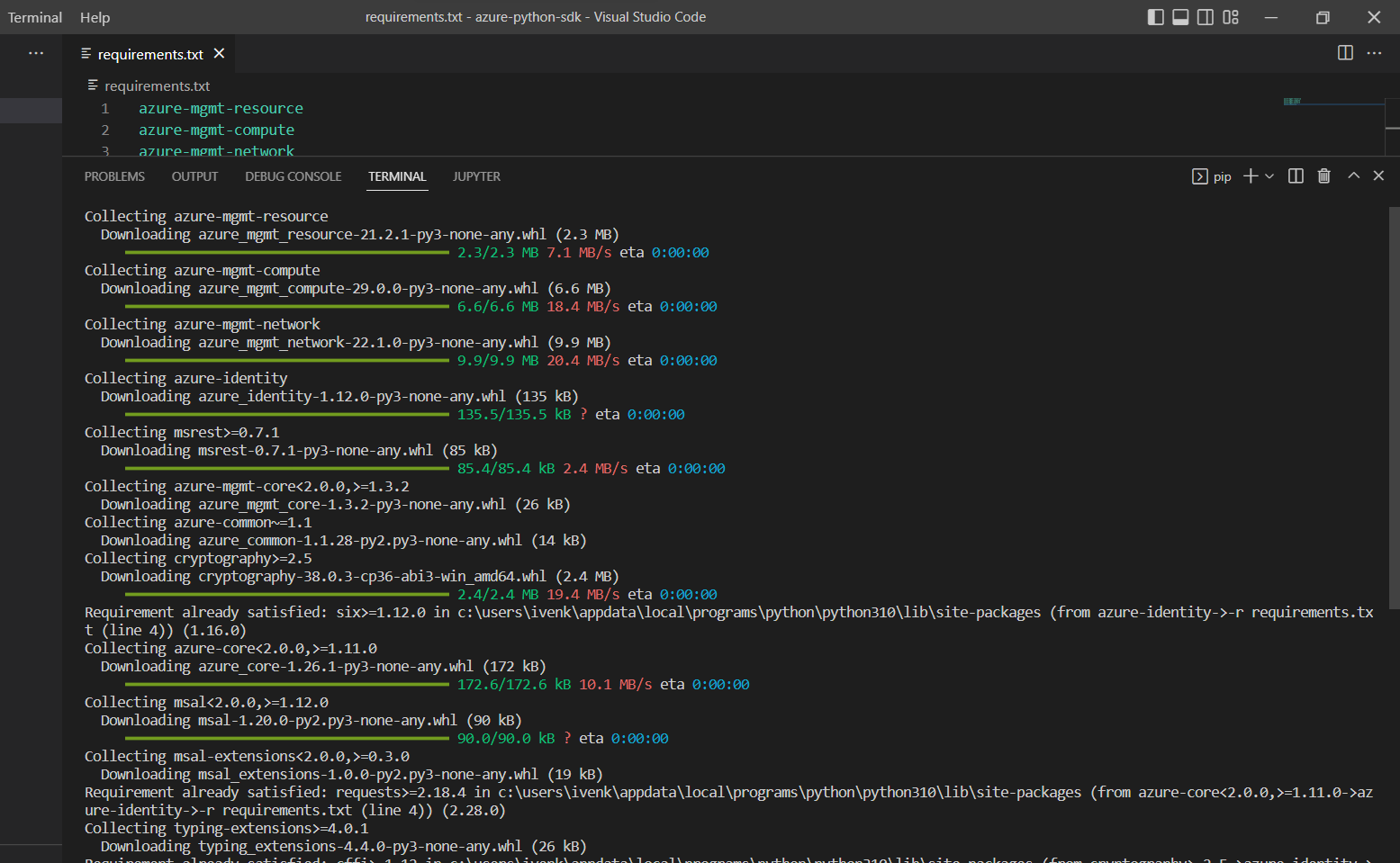Viewport: 1400px width, 863px height.
Task: Maximize the terminal panel with the chevron
Action: point(1353,175)
